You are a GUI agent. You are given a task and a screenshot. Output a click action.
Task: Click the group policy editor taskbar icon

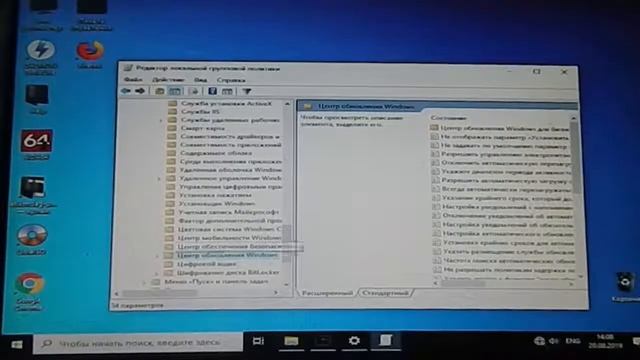pyautogui.click(x=385, y=340)
